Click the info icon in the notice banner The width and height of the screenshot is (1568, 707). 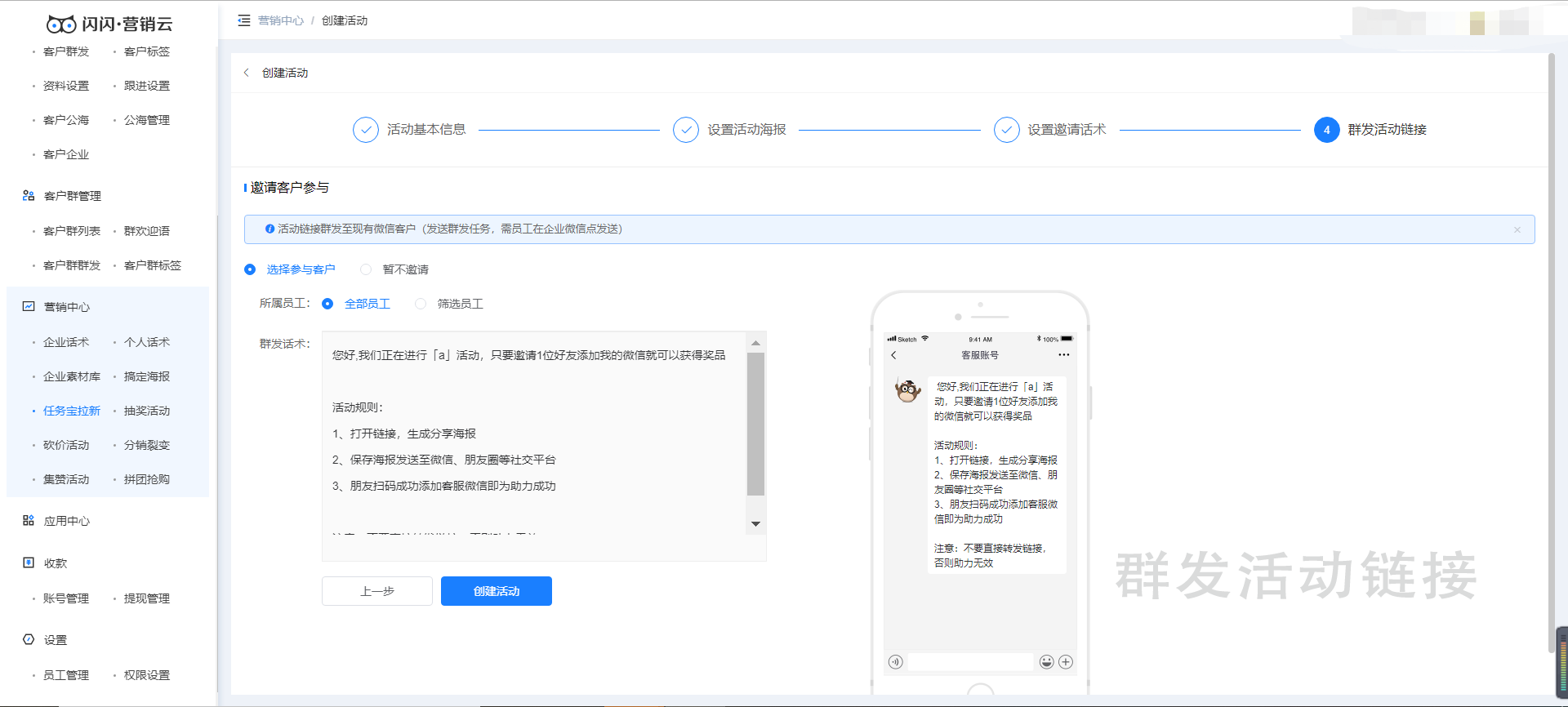pyautogui.click(x=269, y=229)
